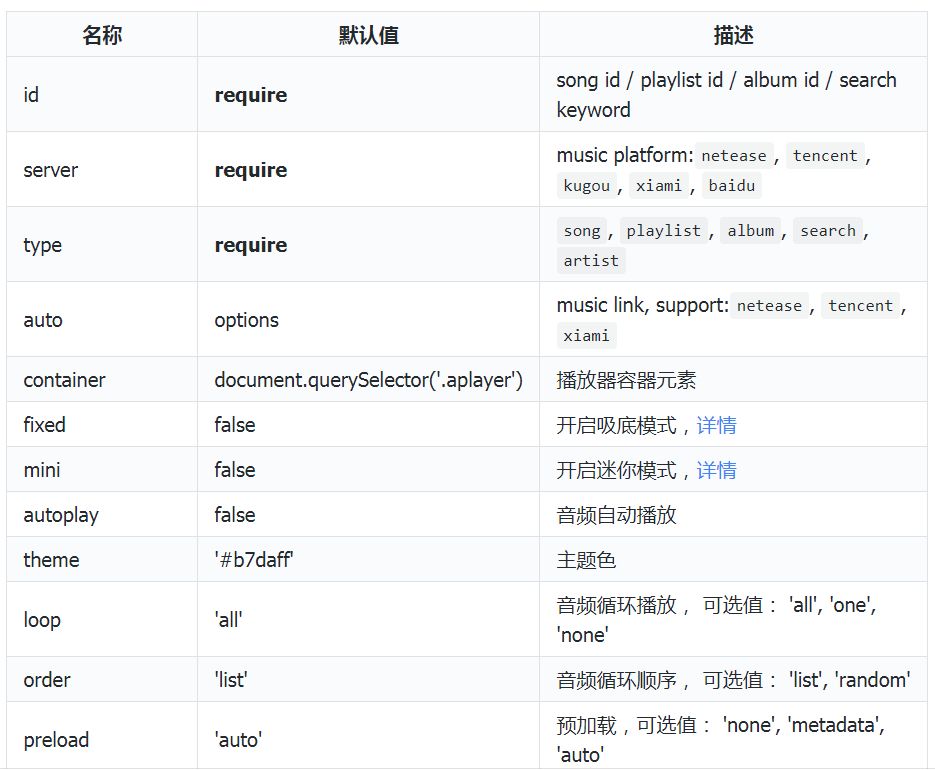The image size is (935, 770).
Task: Click the container parameter name
Action: click(x=64, y=380)
